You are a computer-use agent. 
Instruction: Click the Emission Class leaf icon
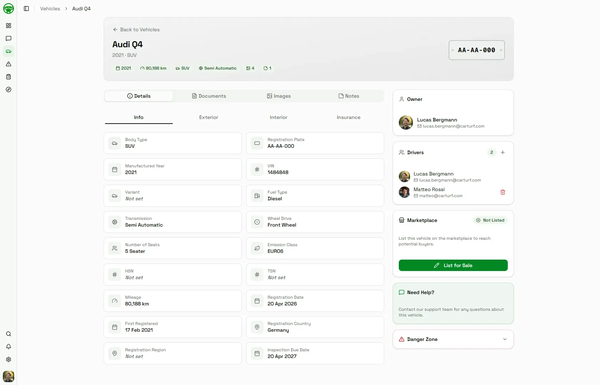[x=257, y=248]
